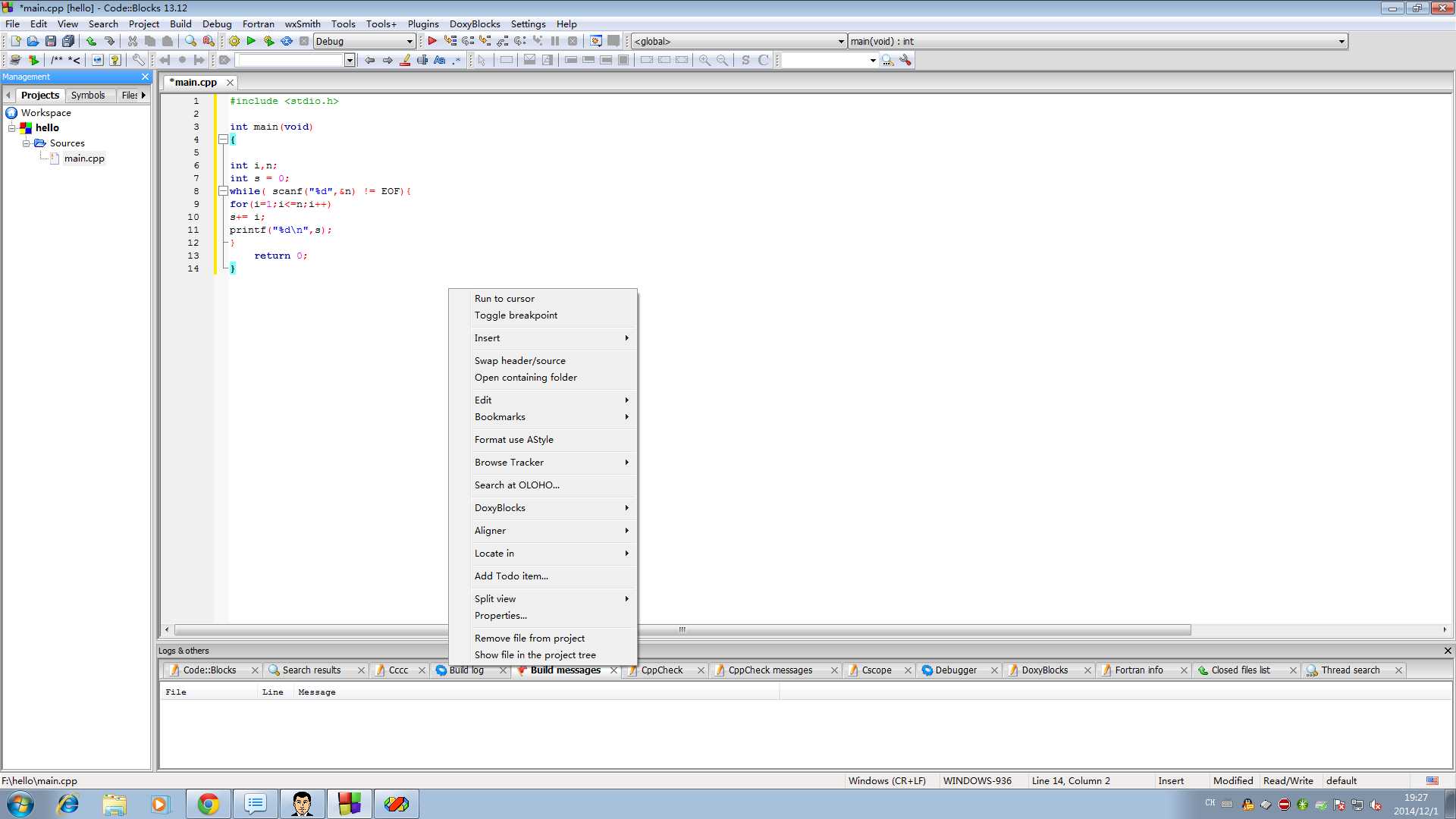
Task: Expand the Browse Tracker submenu
Action: pos(543,463)
